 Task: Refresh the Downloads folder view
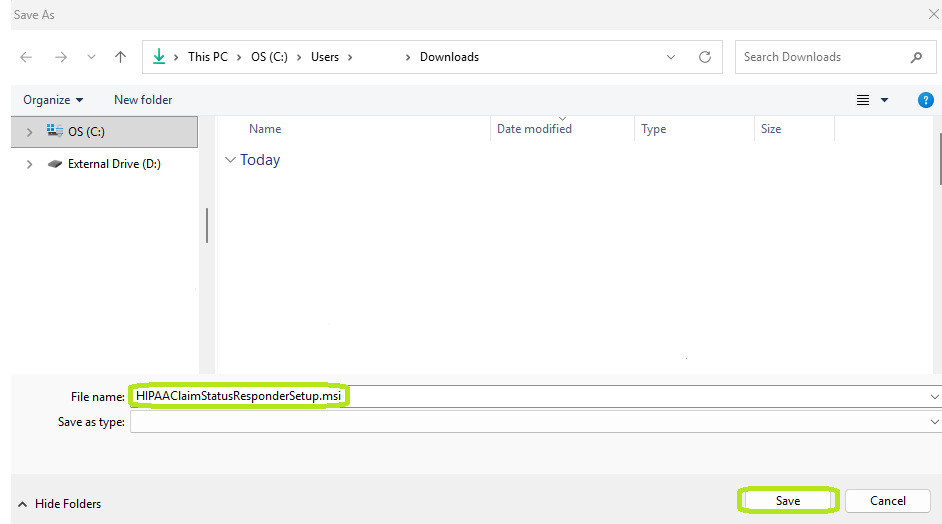click(x=705, y=57)
